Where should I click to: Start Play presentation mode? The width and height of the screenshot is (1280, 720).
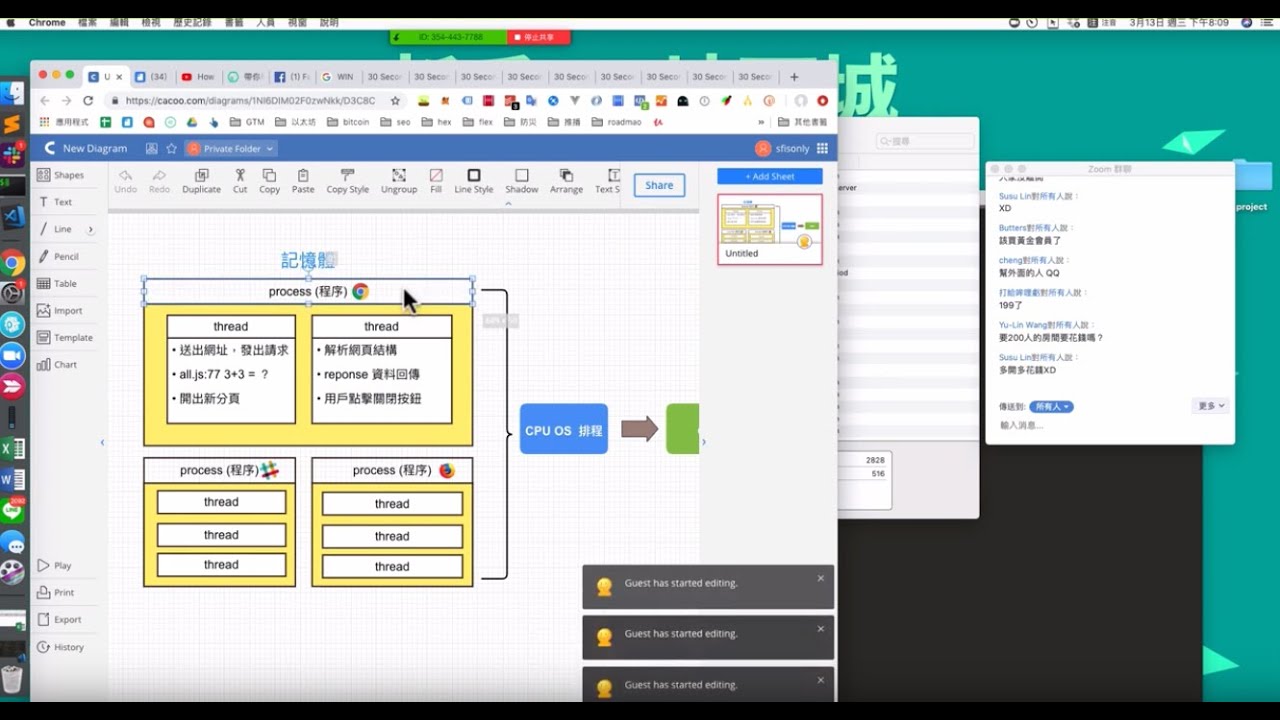click(54, 565)
